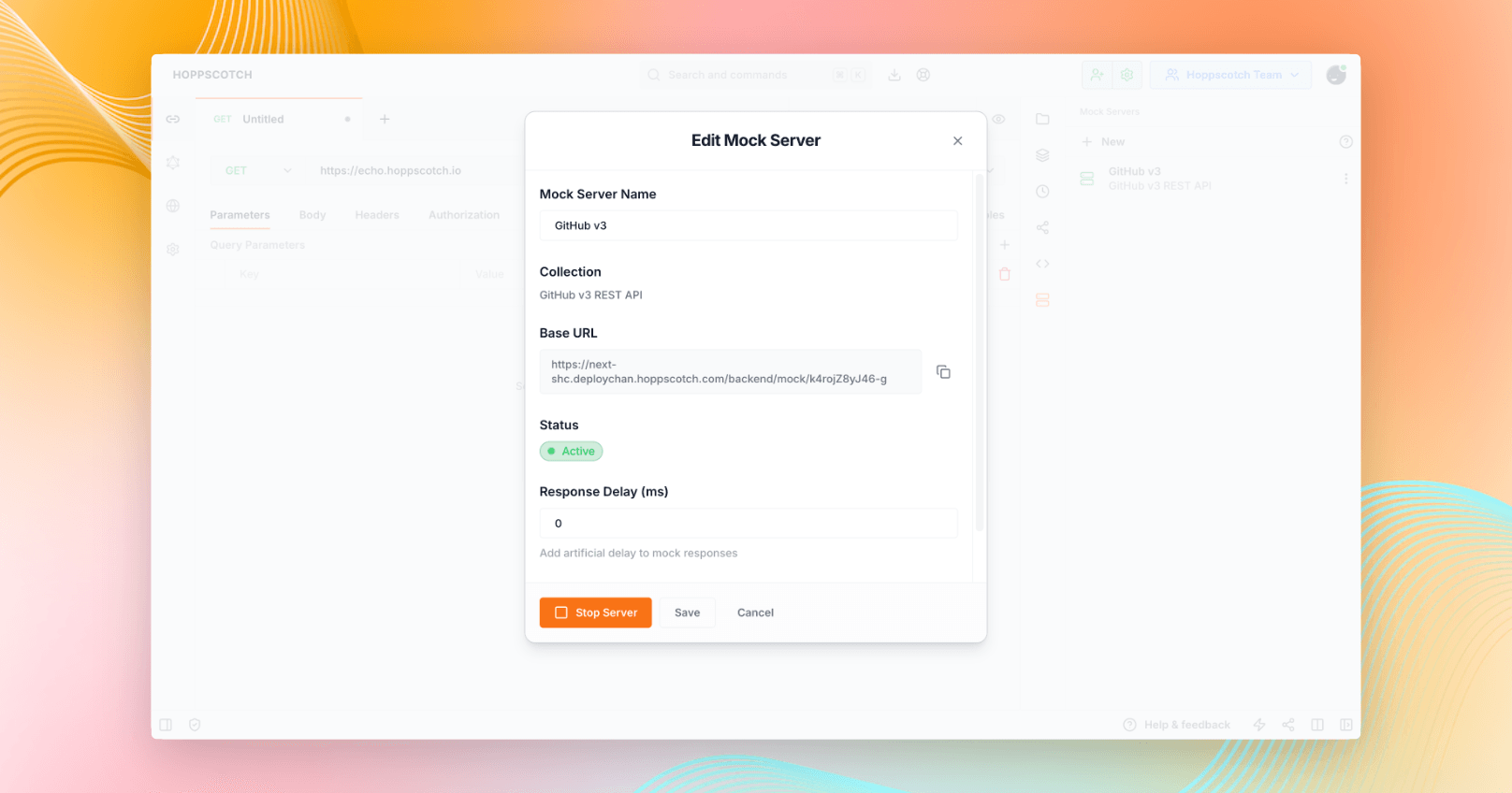
Task: Switch to the Headers tab
Action: (x=377, y=215)
